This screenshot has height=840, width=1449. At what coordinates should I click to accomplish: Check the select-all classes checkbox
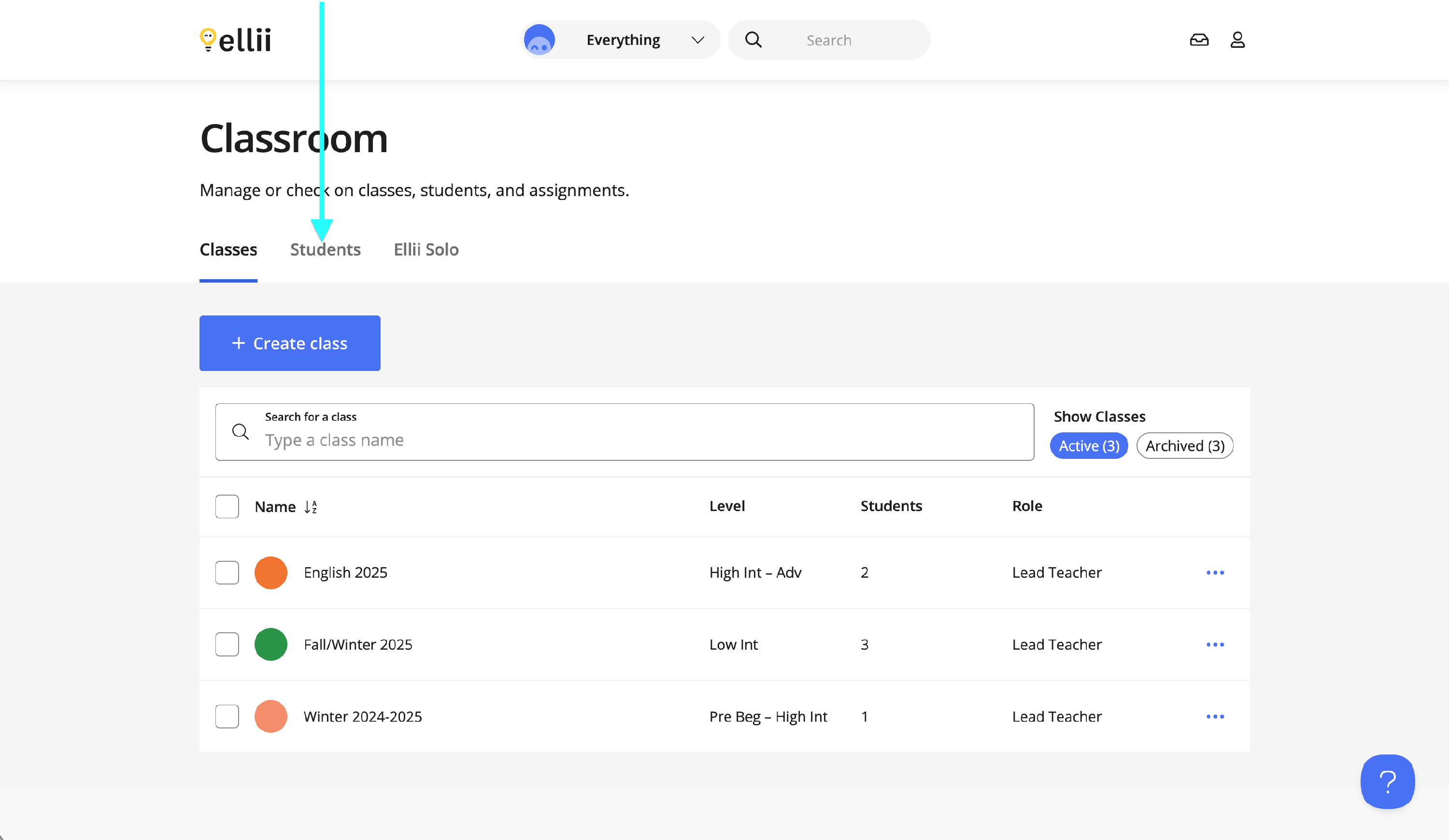point(227,507)
